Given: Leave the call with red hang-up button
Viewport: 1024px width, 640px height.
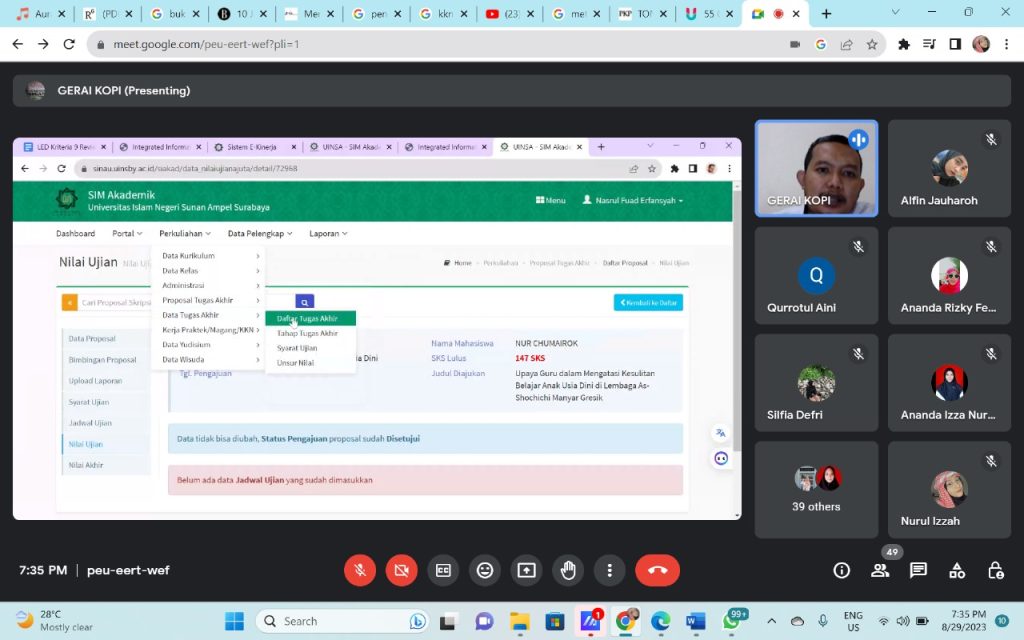Looking at the screenshot, I should pos(657,570).
